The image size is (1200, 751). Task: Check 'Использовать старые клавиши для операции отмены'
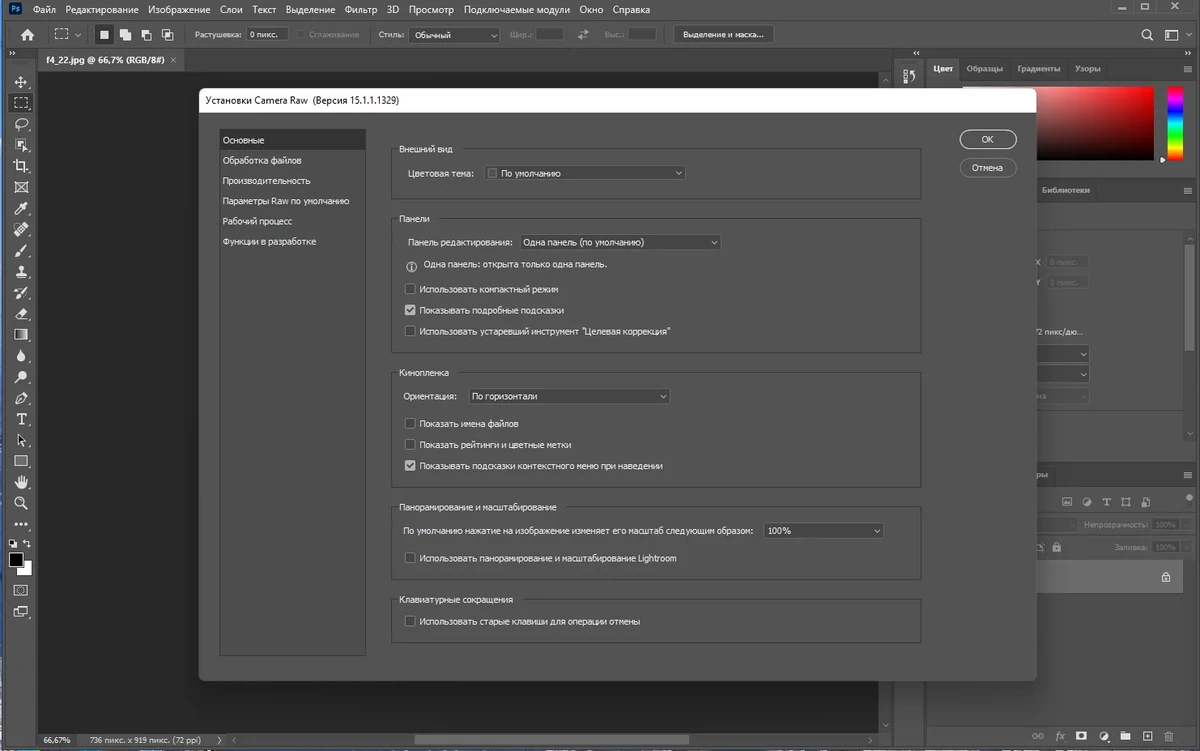[x=410, y=621]
